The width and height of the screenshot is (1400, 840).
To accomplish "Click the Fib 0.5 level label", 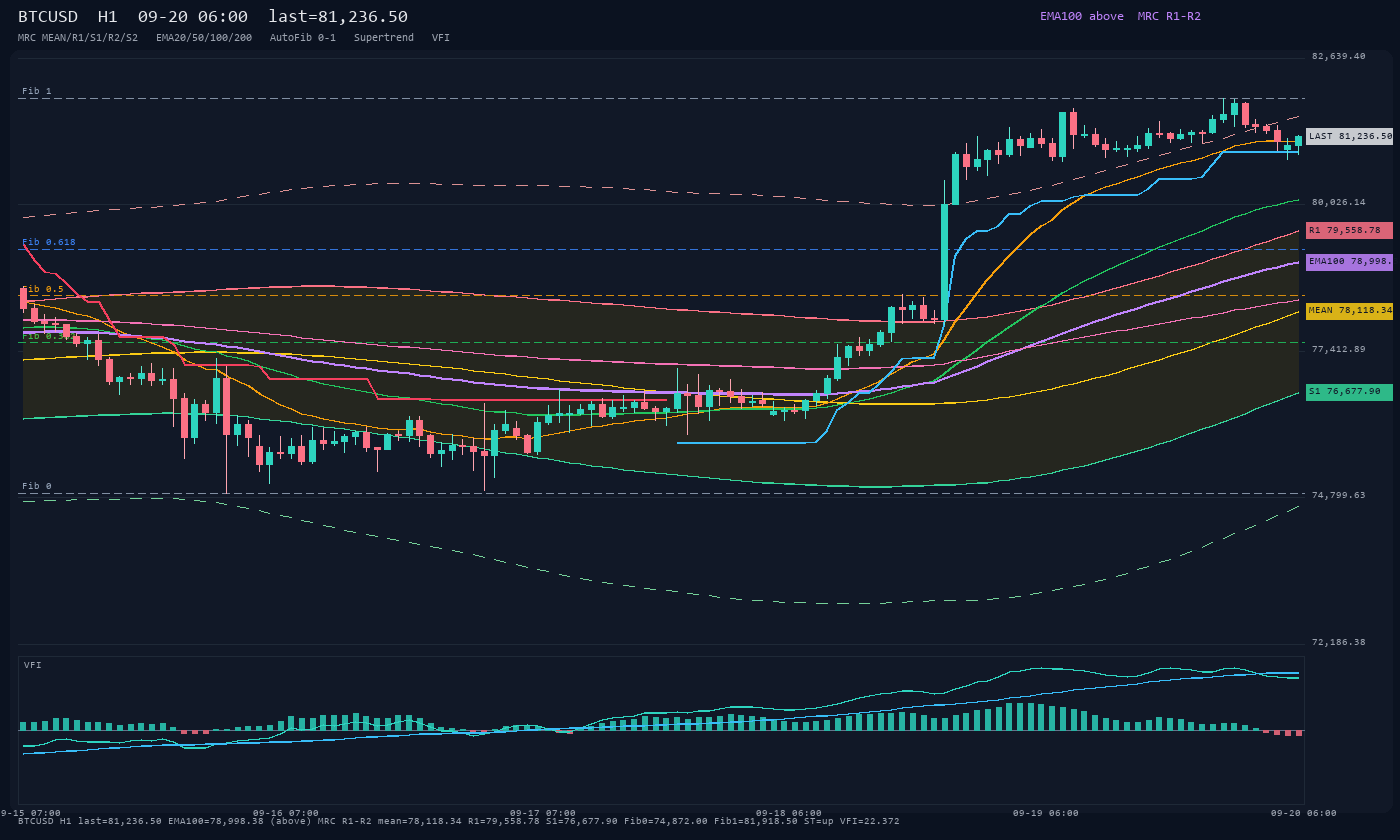I will point(43,289).
